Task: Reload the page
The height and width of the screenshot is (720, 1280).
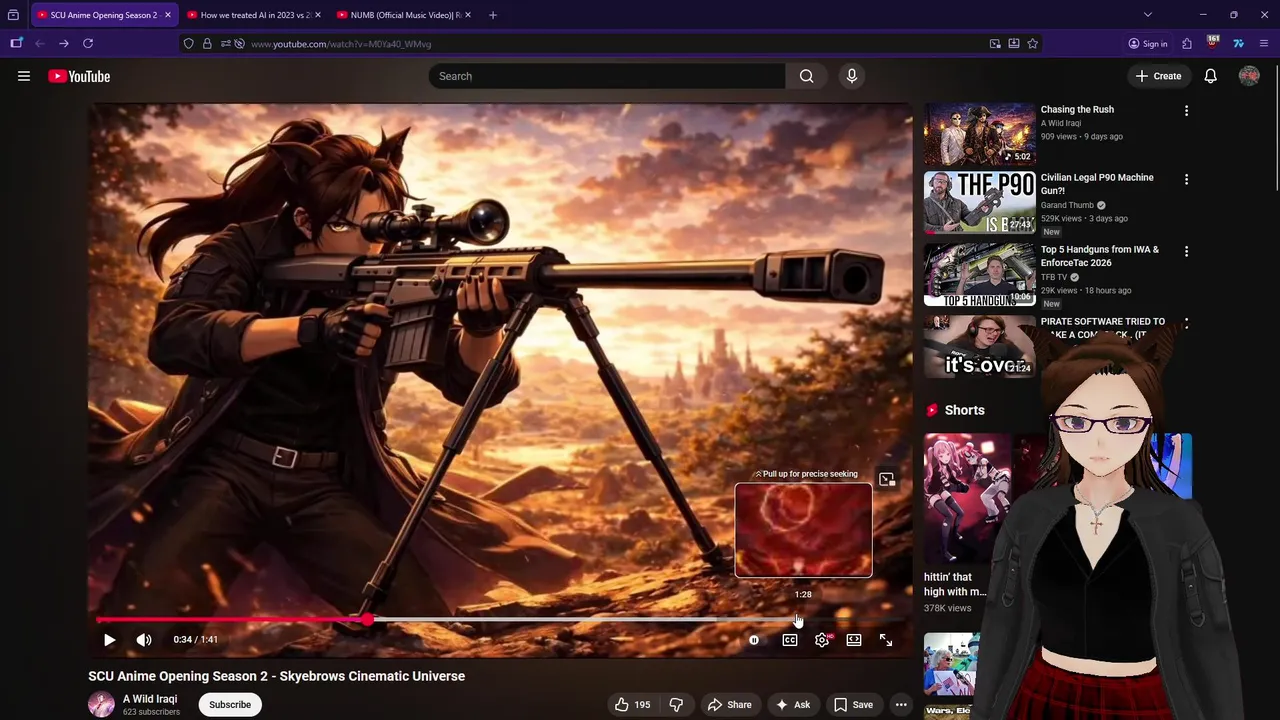Action: (88, 44)
